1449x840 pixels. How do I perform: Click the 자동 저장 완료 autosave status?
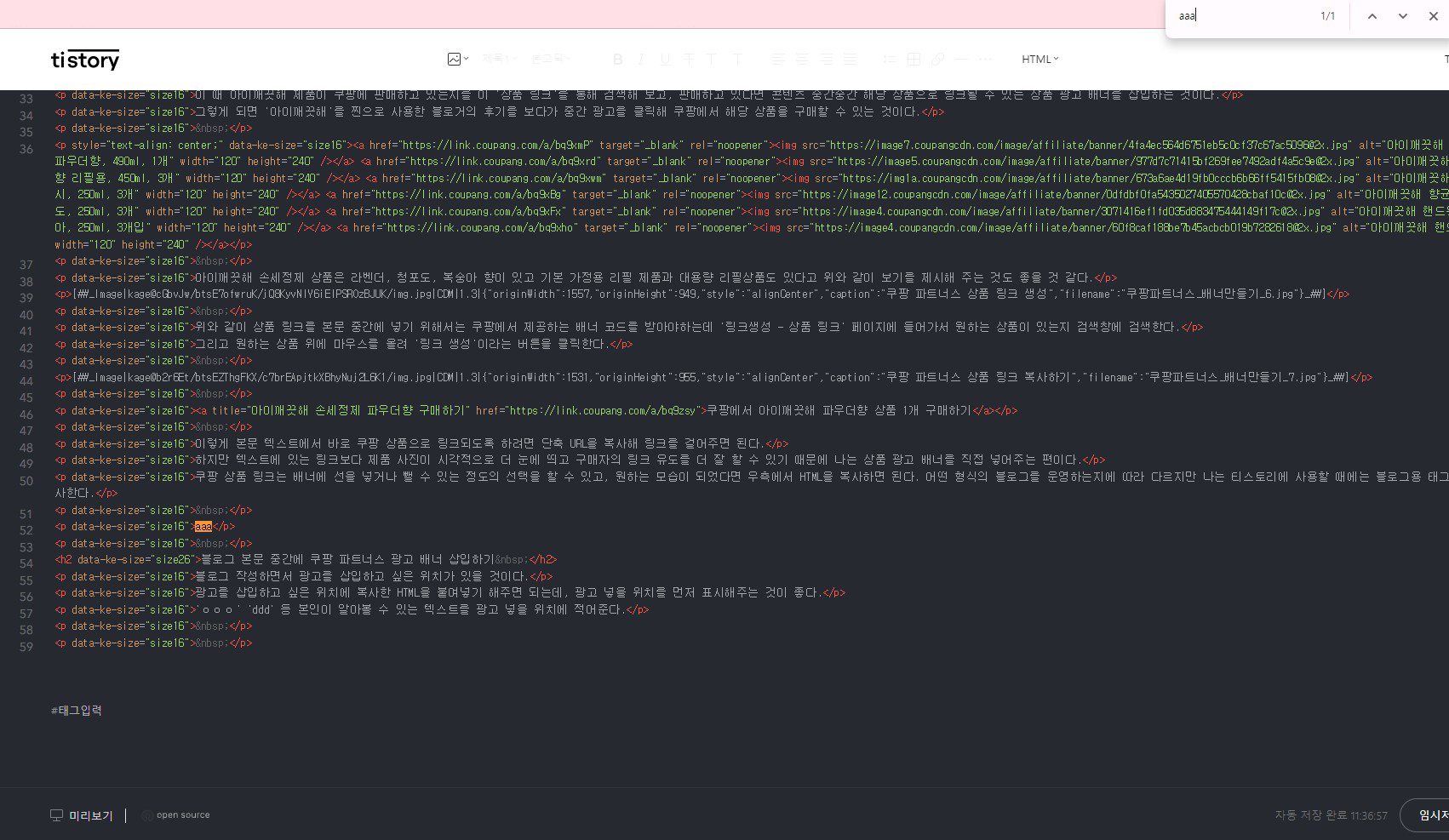(1331, 815)
